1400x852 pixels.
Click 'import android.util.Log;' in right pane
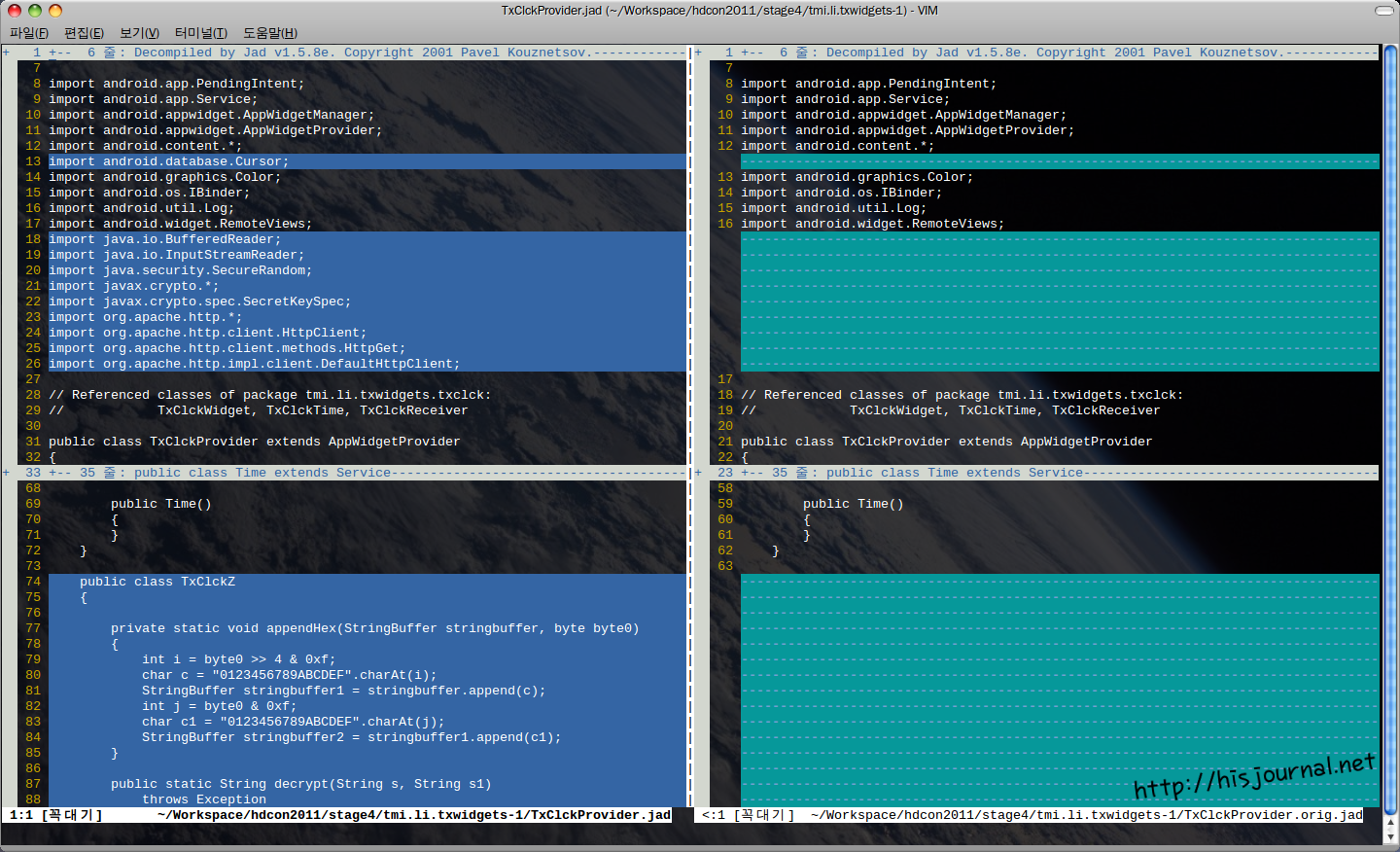pos(834,208)
